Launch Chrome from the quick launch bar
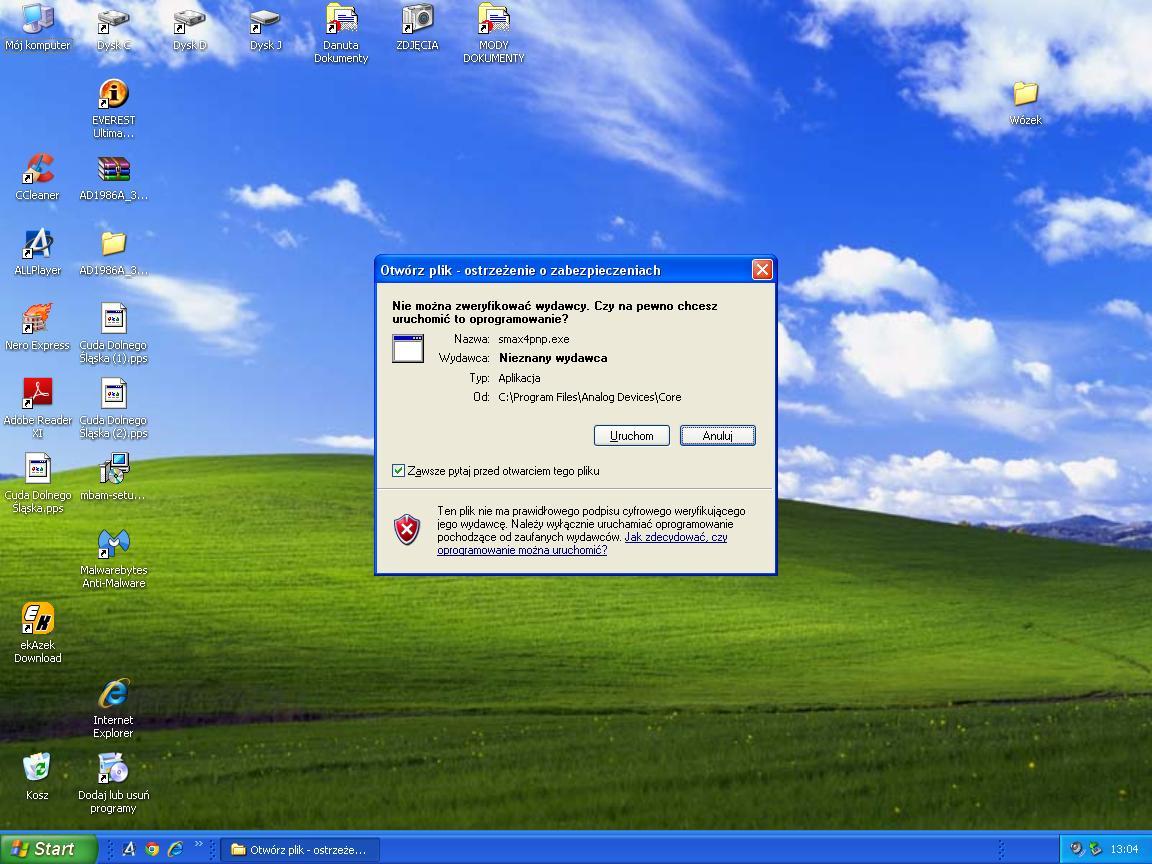 pyautogui.click(x=152, y=849)
